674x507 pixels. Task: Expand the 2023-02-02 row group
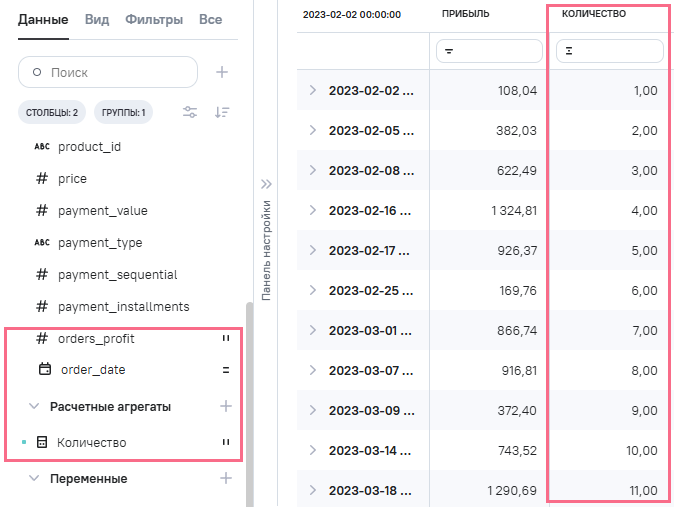(x=312, y=90)
